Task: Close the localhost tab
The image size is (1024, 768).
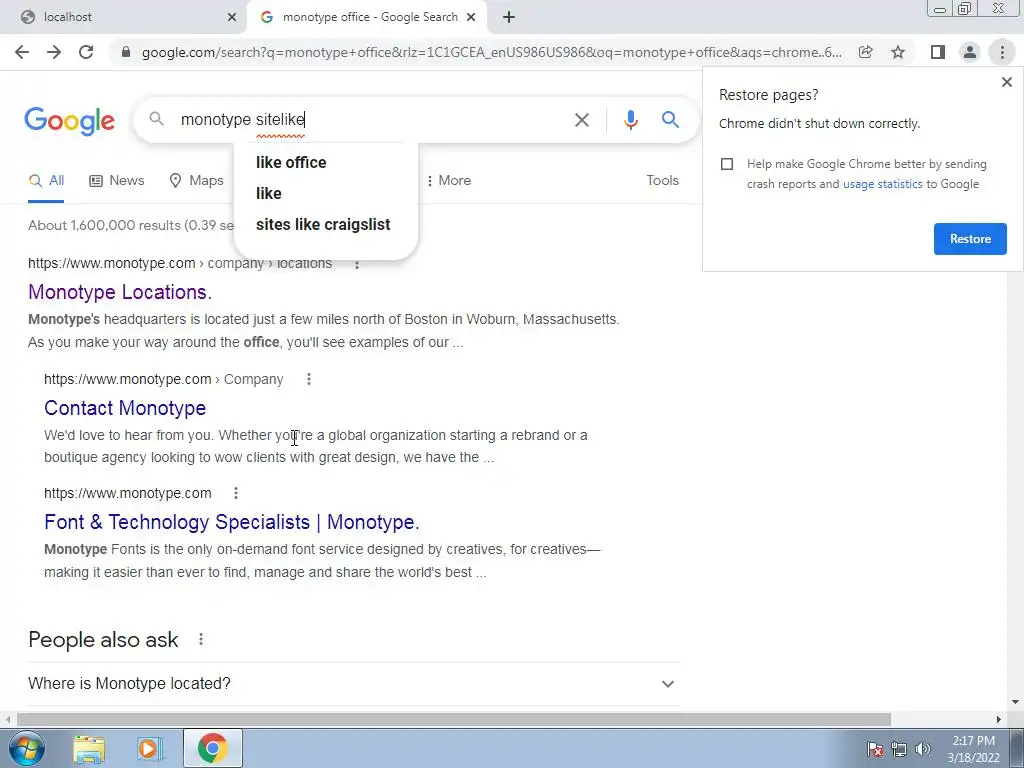Action: pos(232,17)
